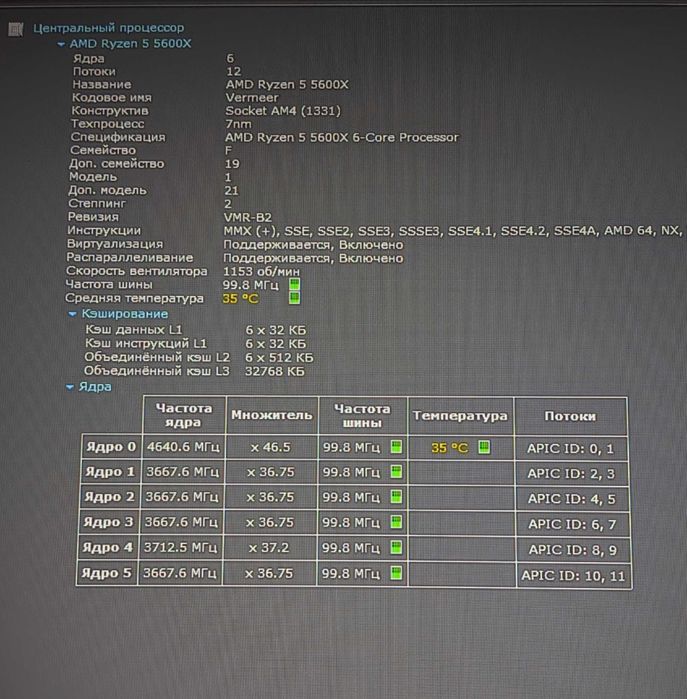Image resolution: width=687 pixels, height=699 pixels.
Task: Click the Ядро 4 row label
Action: click(108, 547)
